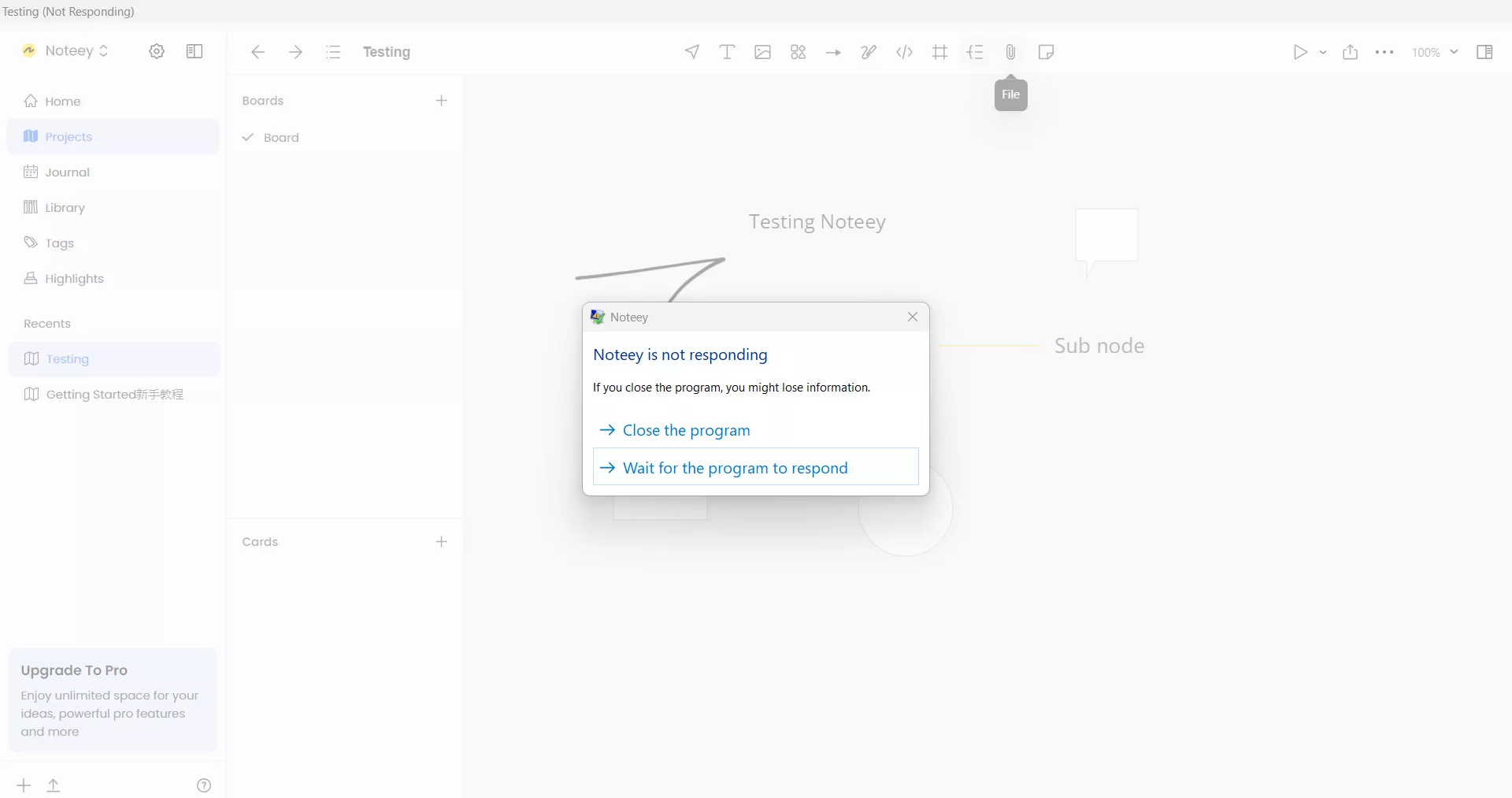Select the mind map tool

coord(975,52)
